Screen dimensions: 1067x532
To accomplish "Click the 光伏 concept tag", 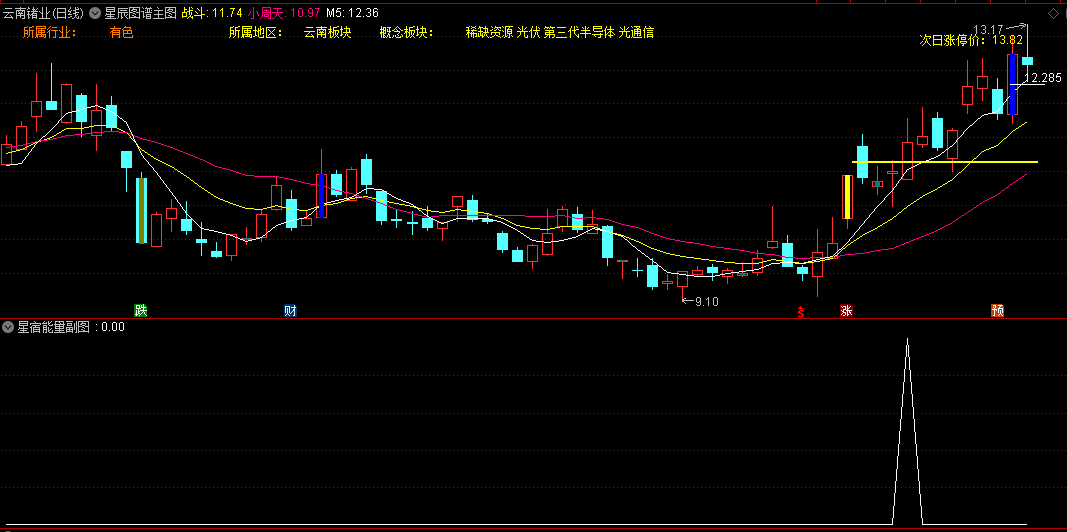I will tap(528, 32).
